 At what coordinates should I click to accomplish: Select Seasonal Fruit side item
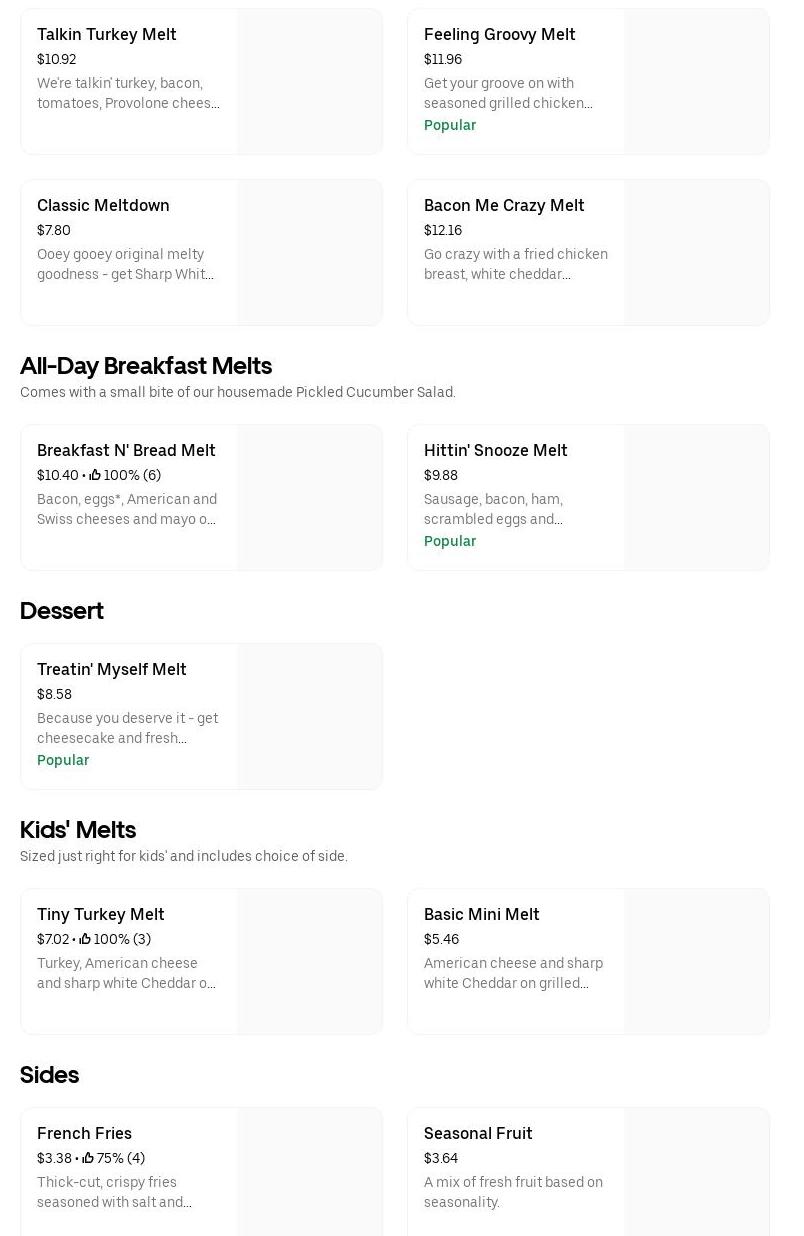(x=478, y=1134)
